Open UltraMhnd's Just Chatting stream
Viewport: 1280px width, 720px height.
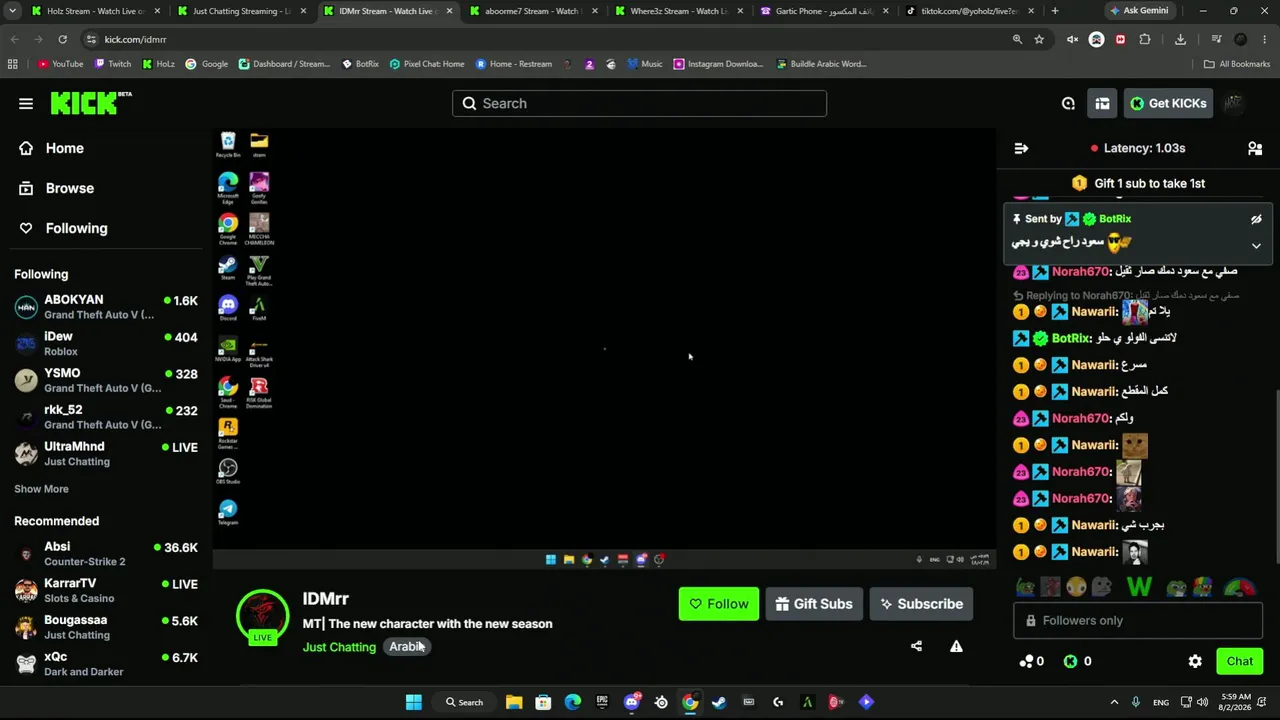pyautogui.click(x=106, y=454)
